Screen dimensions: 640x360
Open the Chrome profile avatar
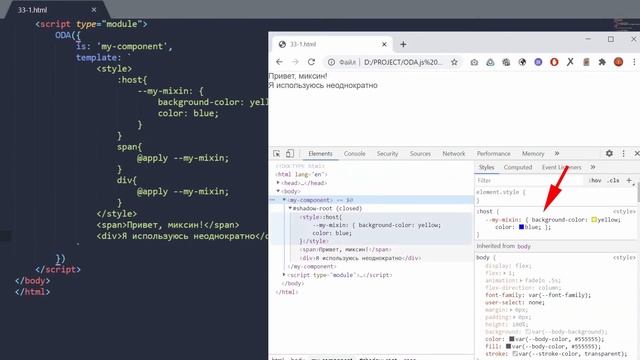(618, 62)
